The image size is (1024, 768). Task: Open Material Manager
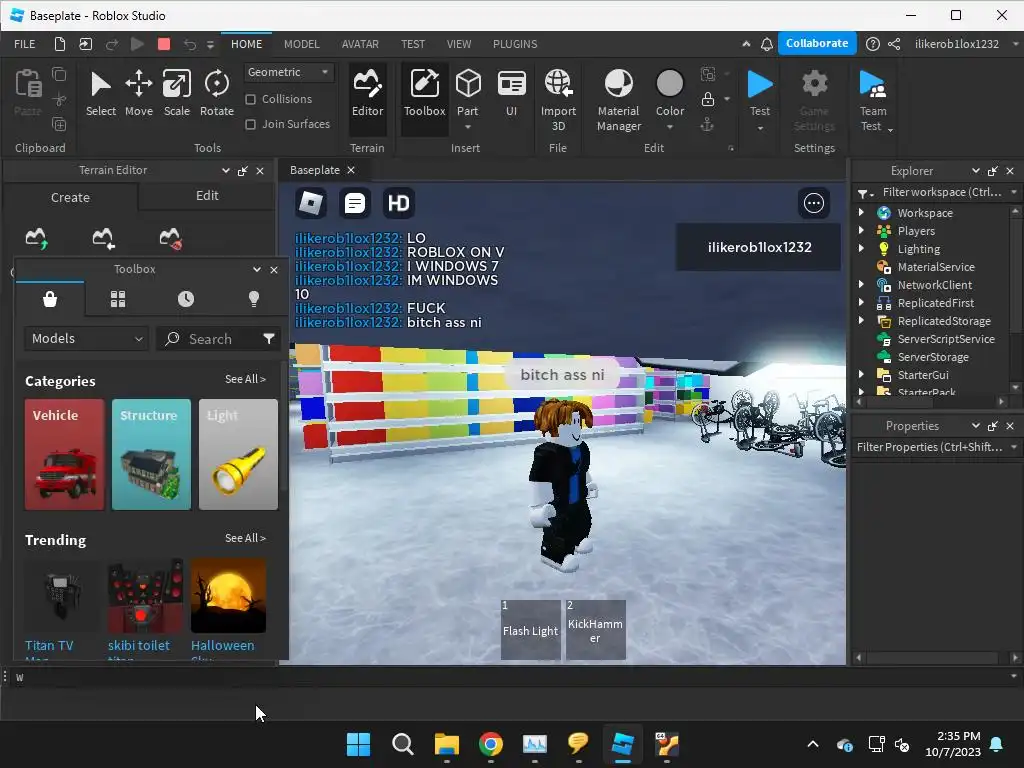(618, 100)
